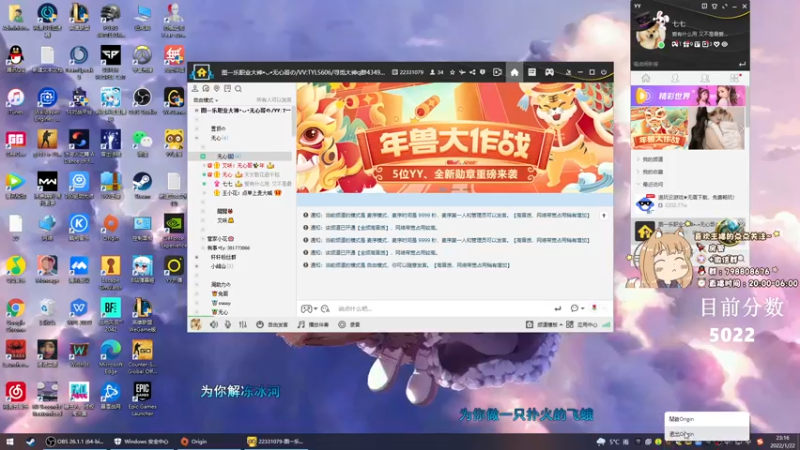The height and width of the screenshot is (450, 800).
Task: Open the OBS Studio desktop icon
Action: (x=142, y=102)
